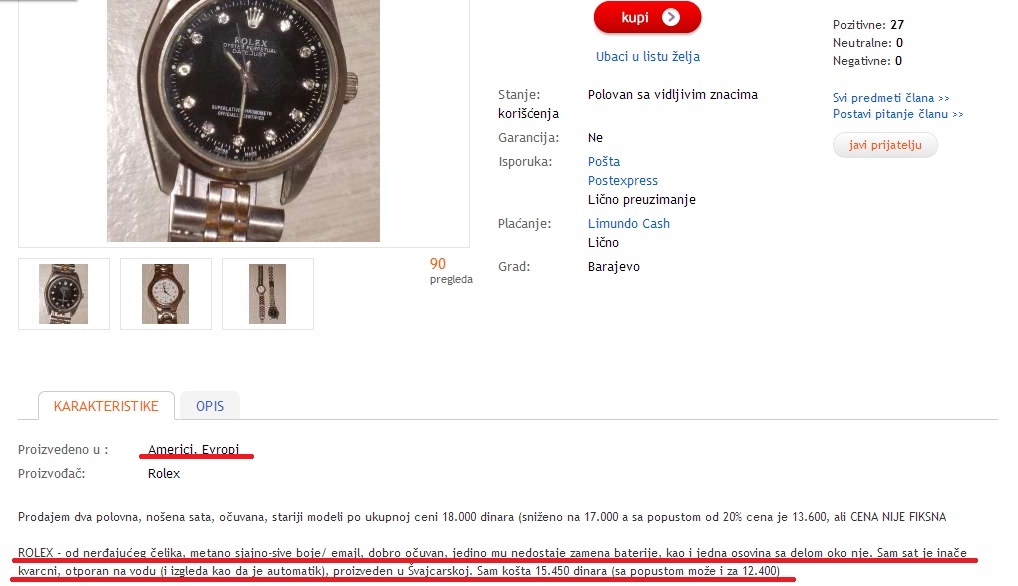Open the Pošta delivery link

[x=604, y=162]
